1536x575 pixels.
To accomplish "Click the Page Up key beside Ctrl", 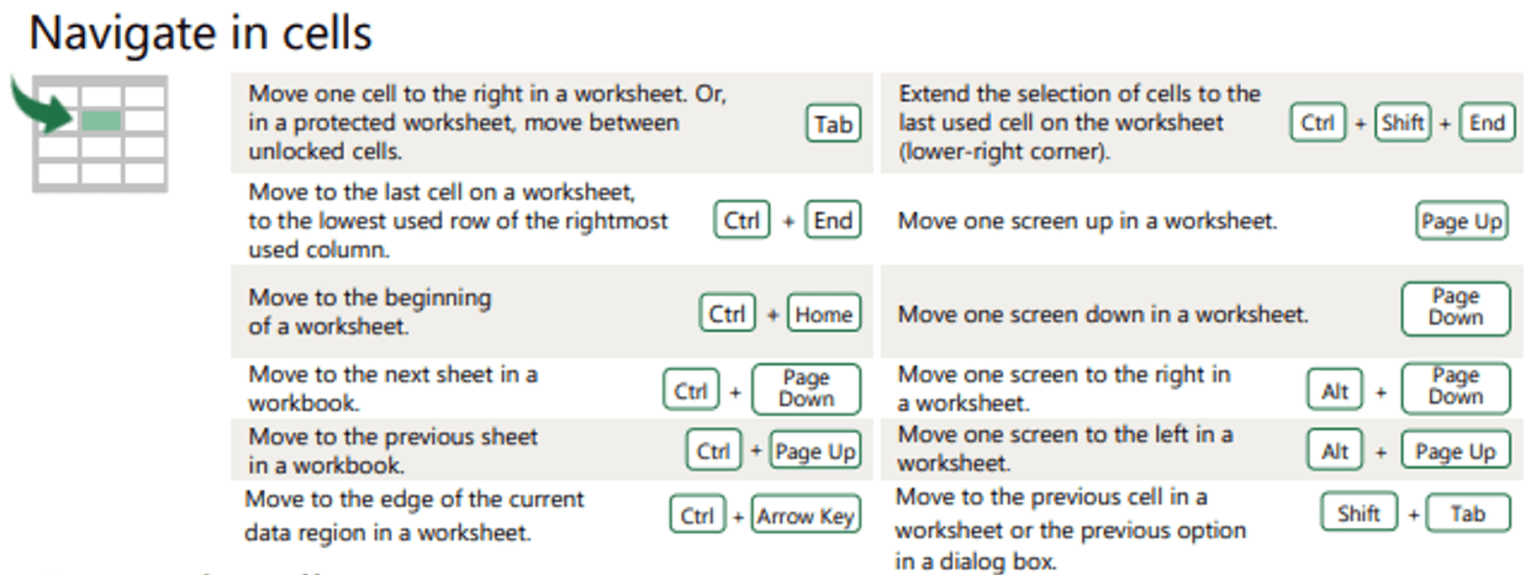I will pyautogui.click(x=815, y=451).
